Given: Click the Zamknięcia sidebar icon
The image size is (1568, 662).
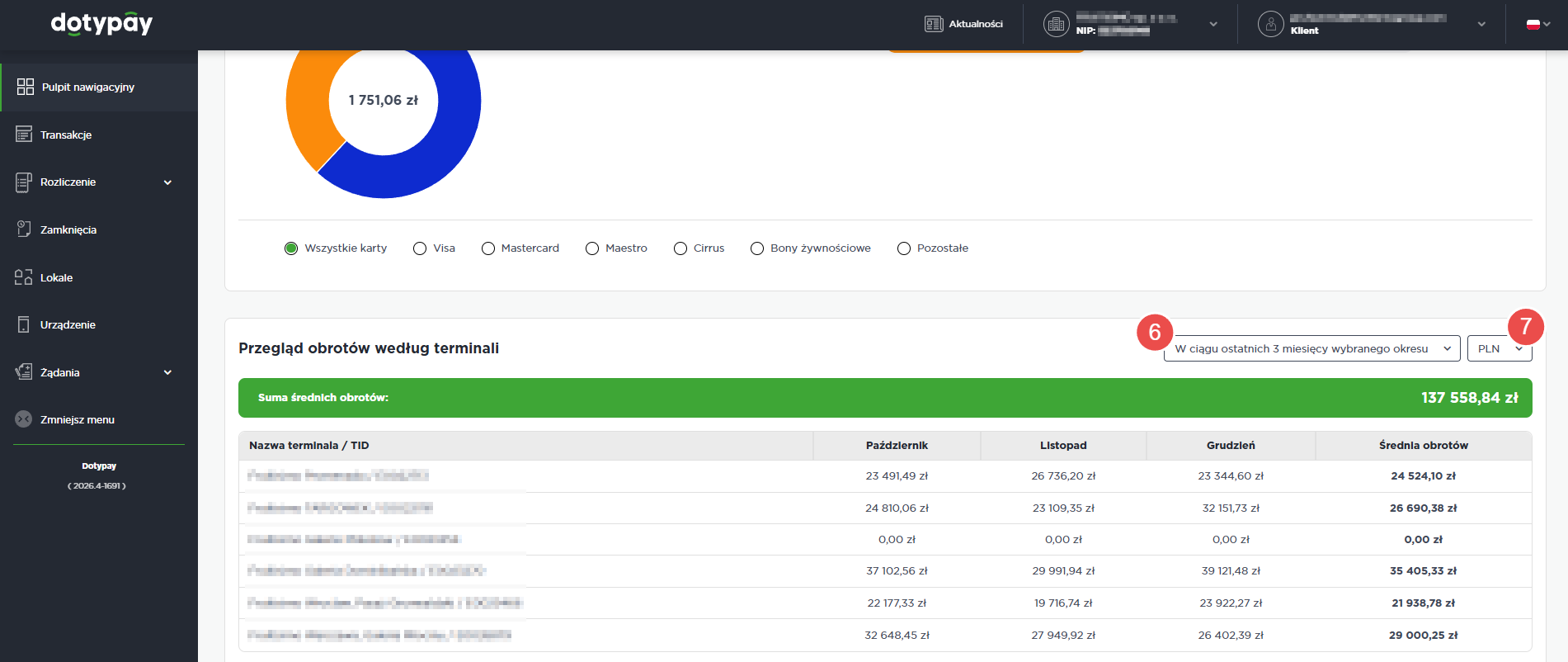Looking at the screenshot, I should click(24, 229).
